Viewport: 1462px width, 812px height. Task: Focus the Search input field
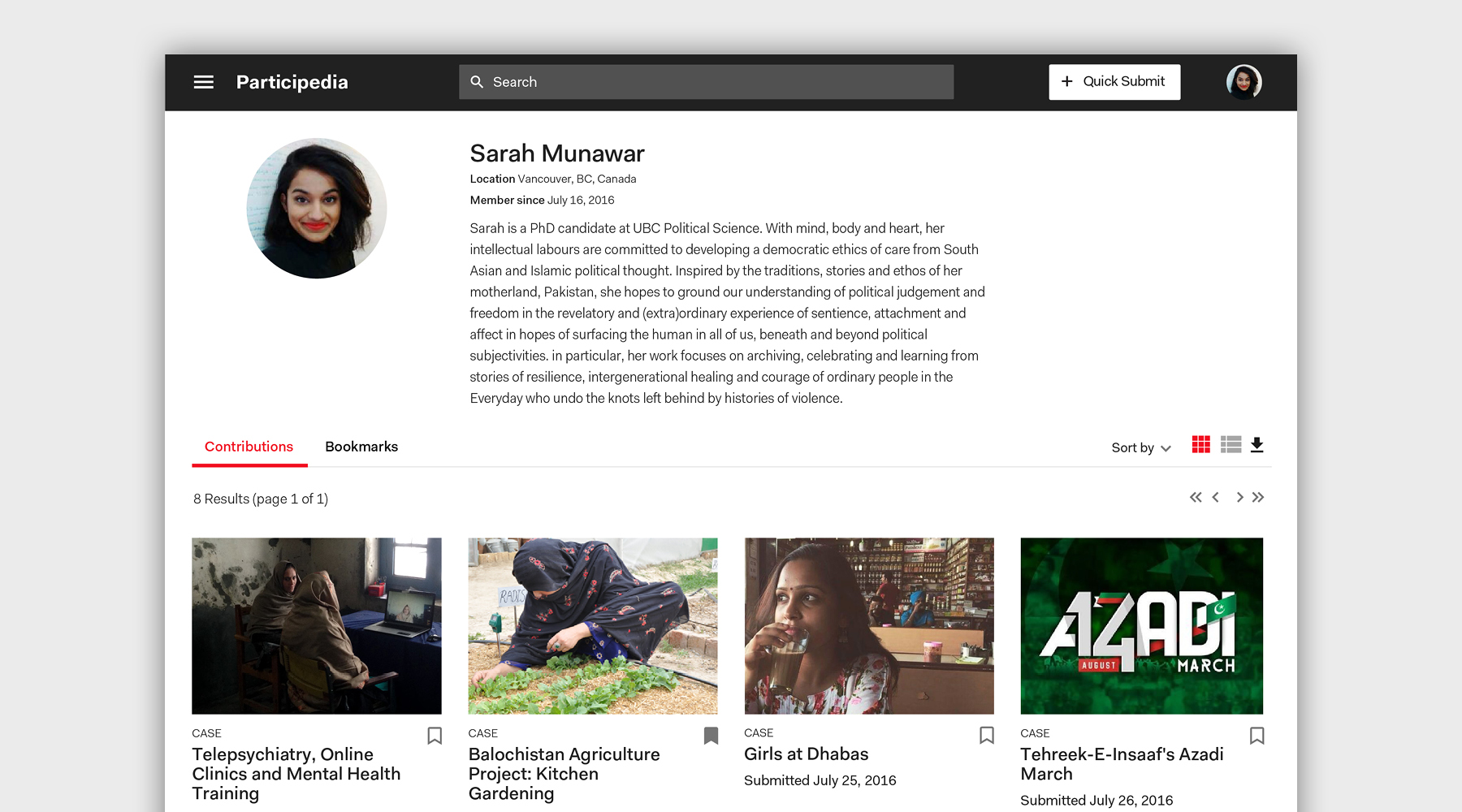coord(706,82)
